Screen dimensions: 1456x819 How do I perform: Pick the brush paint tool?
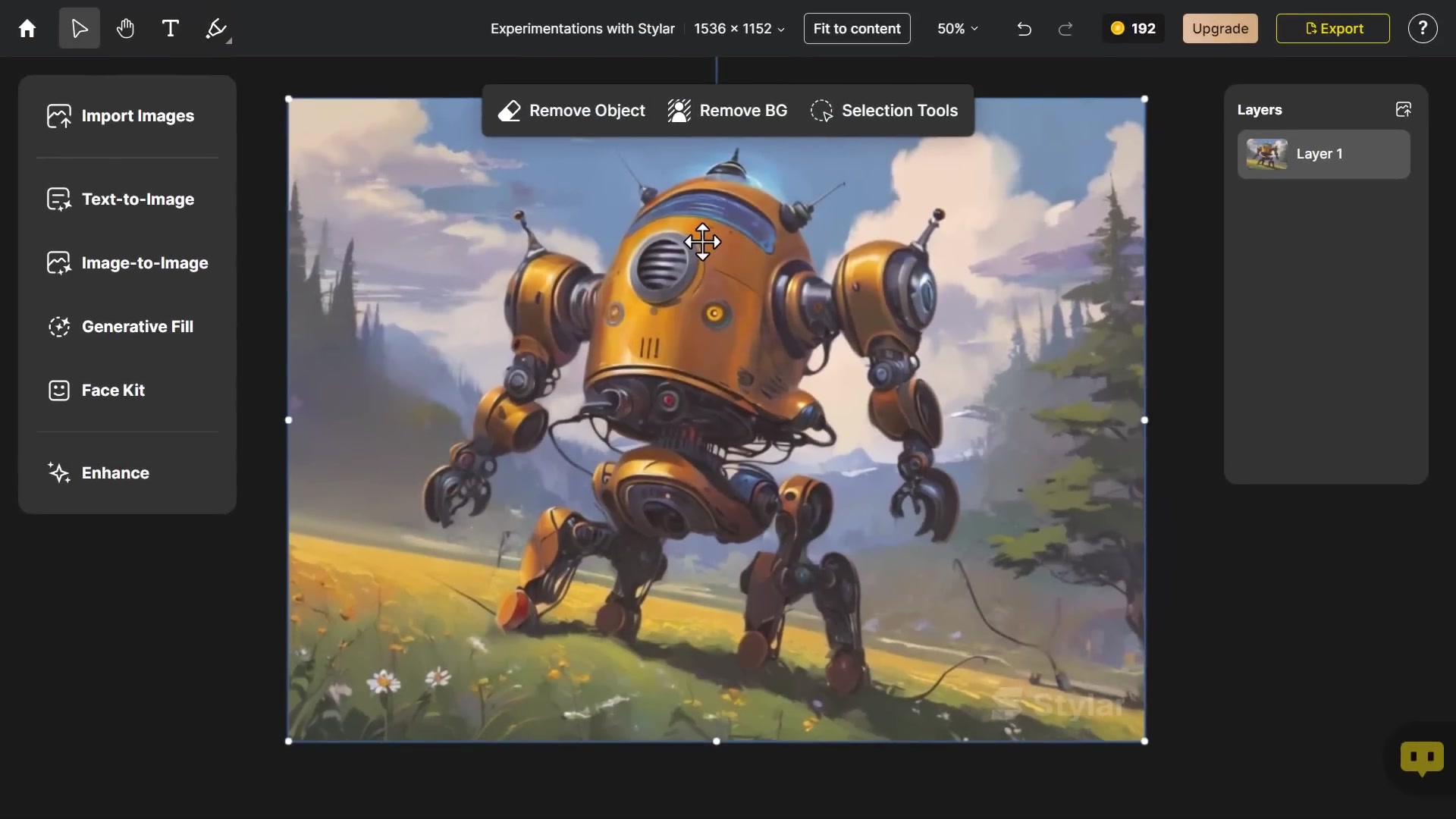pyautogui.click(x=217, y=29)
